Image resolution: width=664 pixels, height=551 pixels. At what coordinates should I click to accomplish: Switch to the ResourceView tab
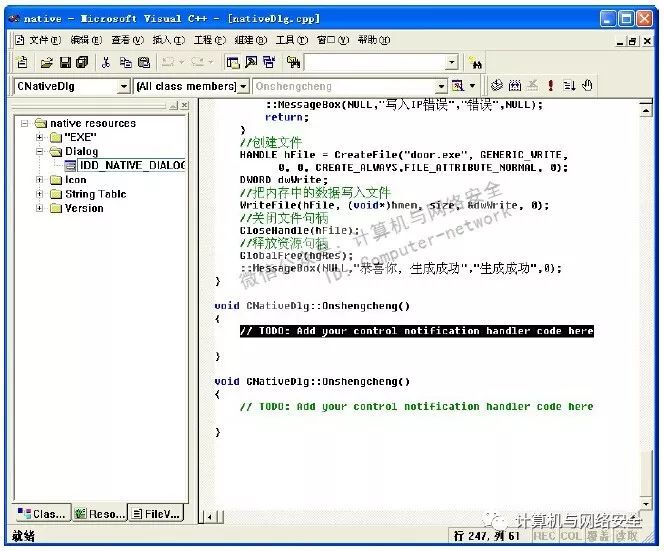pyautogui.click(x=100, y=514)
